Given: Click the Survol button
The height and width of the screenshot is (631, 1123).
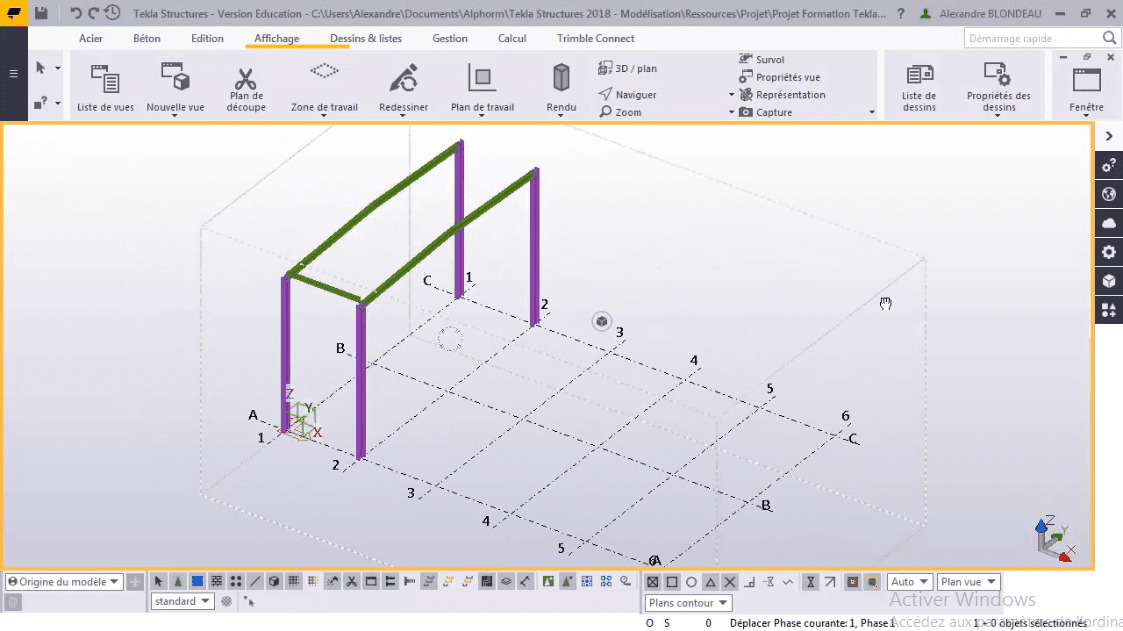Looking at the screenshot, I should (762, 59).
